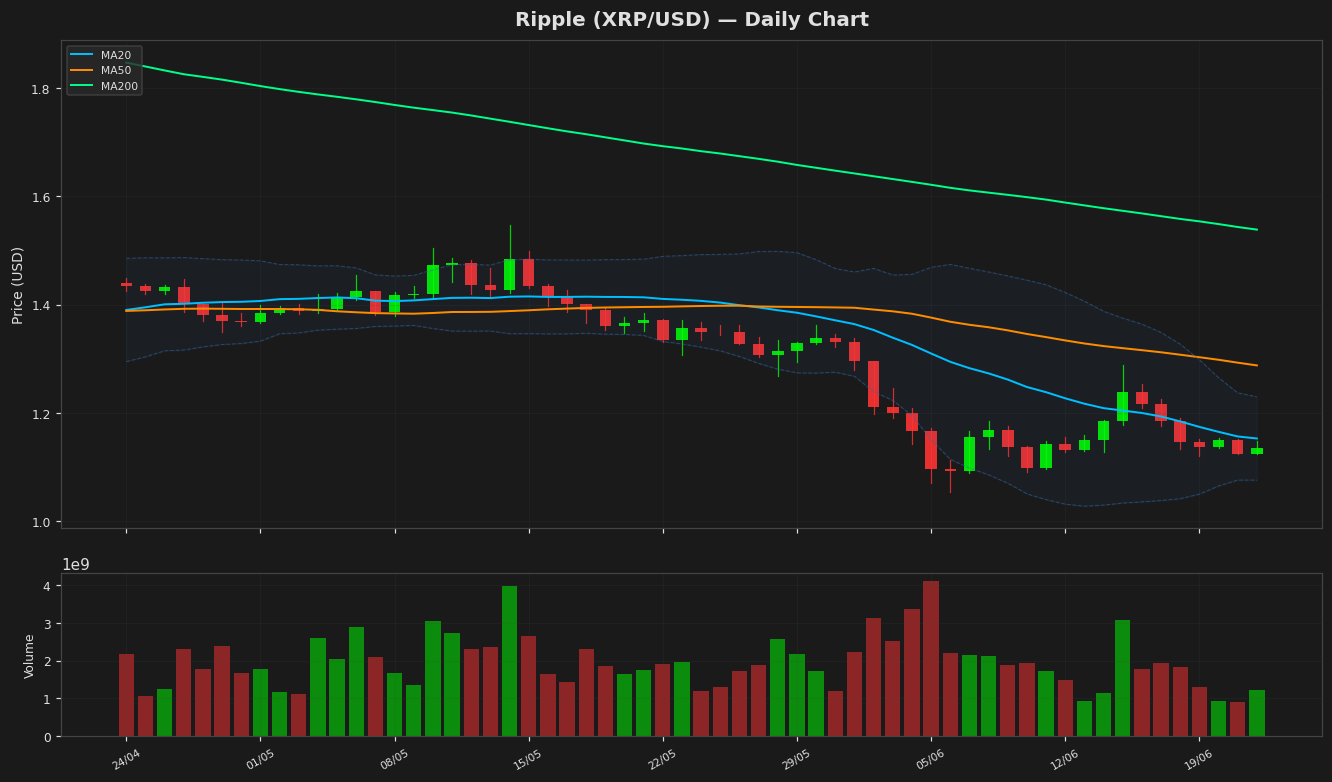1332x782 pixels.
Task: Click the 1e9 volume scale label
Action: click(76, 565)
